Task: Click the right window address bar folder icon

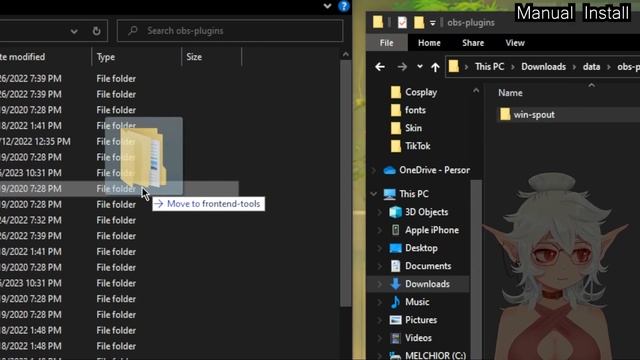Action: [x=453, y=67]
